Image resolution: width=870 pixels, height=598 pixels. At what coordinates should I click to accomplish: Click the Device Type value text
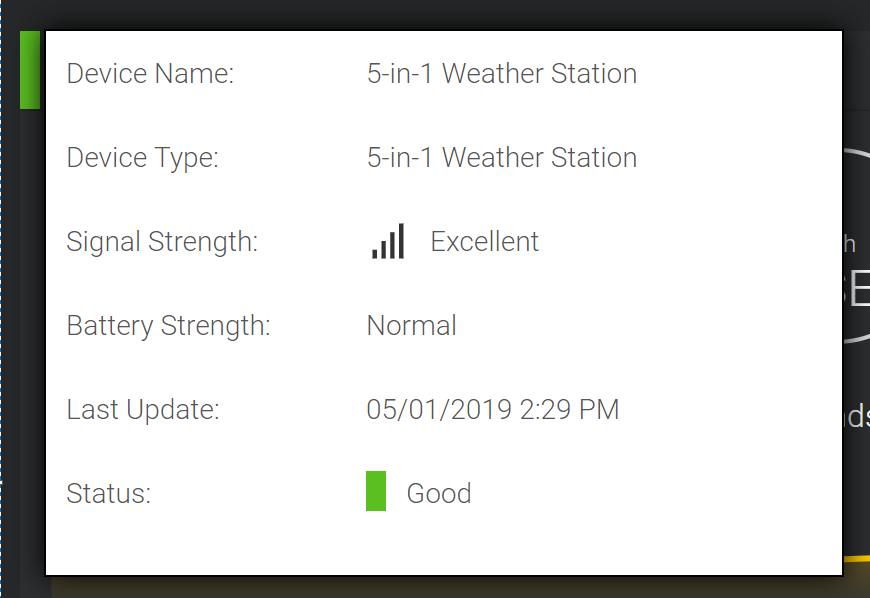(502, 158)
